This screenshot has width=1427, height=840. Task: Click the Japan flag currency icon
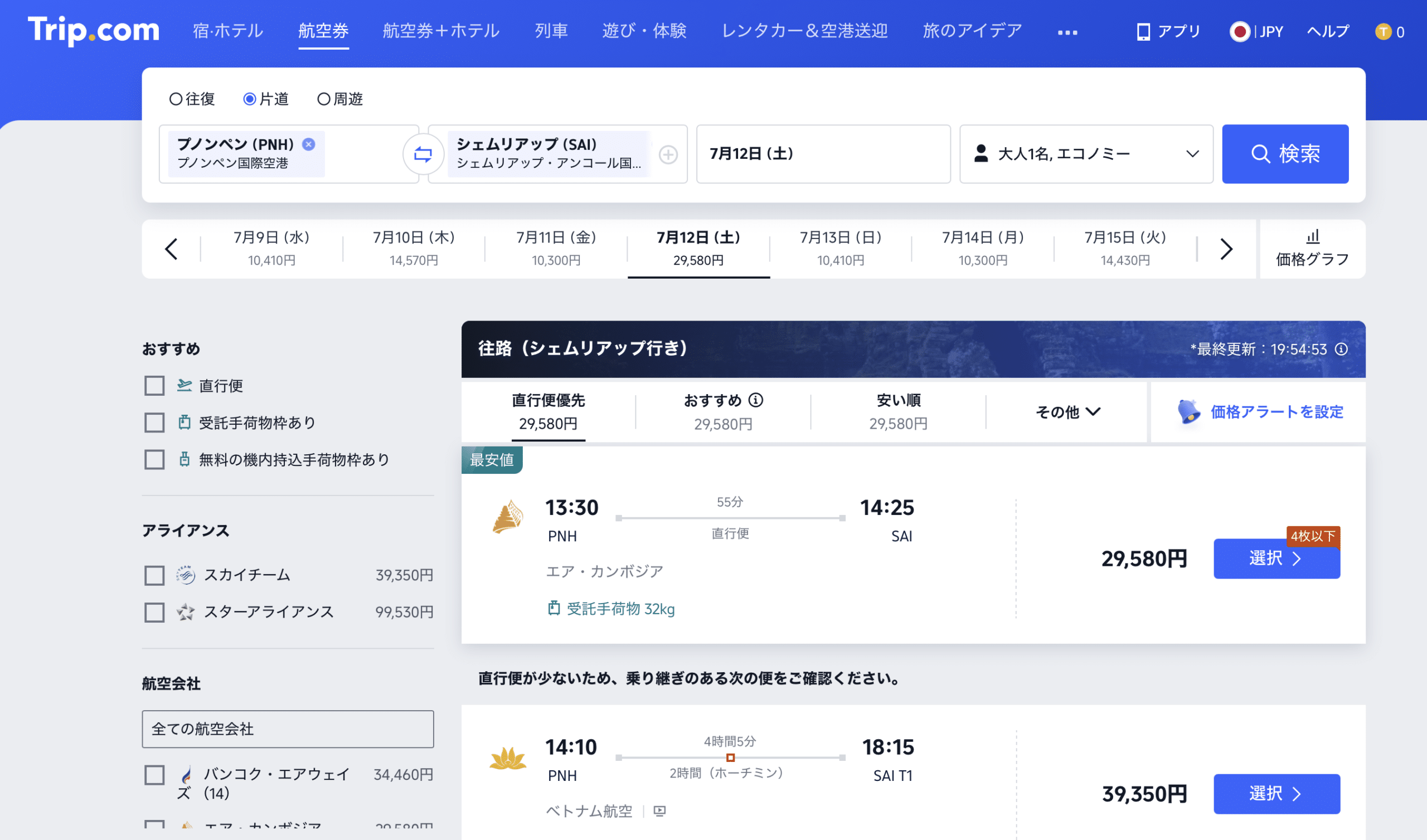[1240, 32]
